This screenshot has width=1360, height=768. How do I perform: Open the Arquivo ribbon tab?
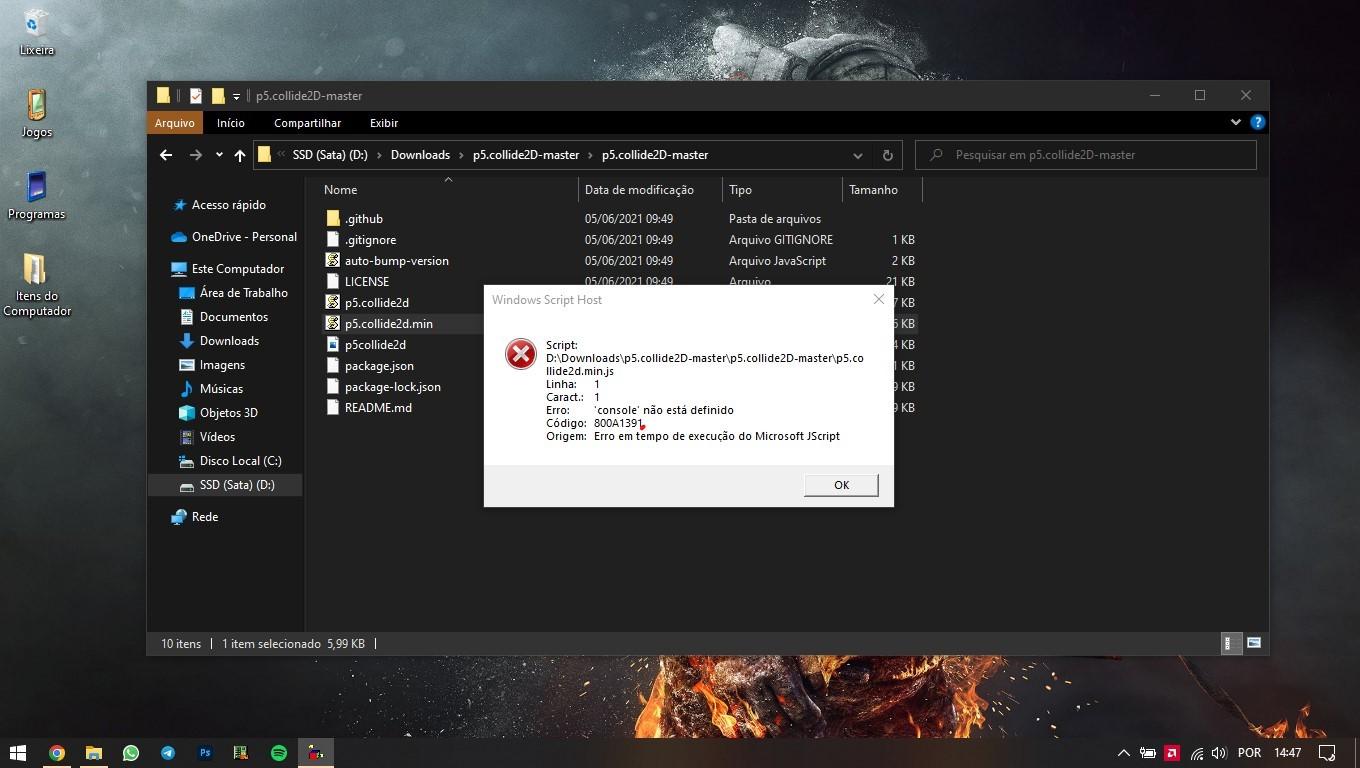174,123
